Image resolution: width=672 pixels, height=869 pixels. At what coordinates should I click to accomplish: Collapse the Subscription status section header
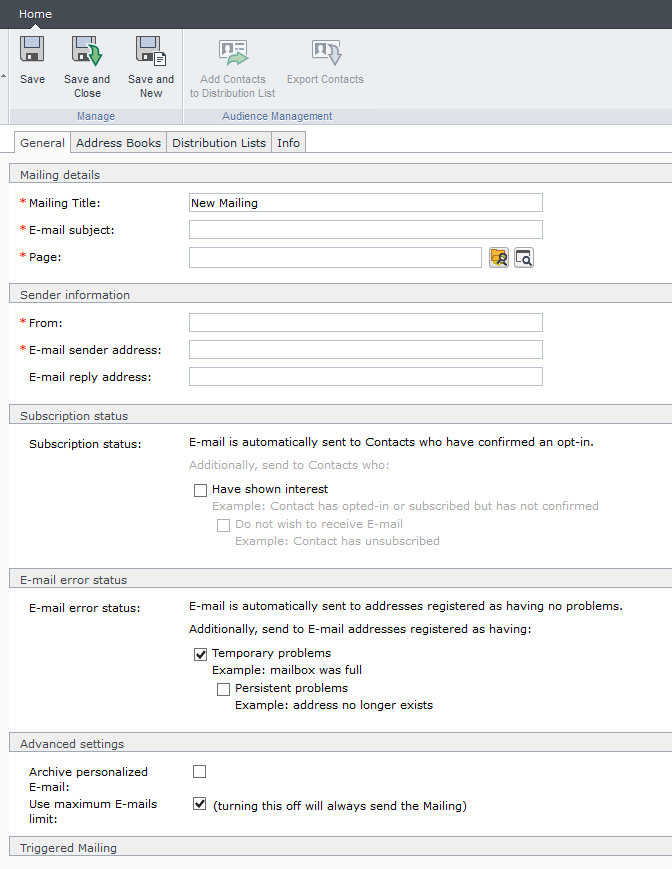pyautogui.click(x=340, y=415)
